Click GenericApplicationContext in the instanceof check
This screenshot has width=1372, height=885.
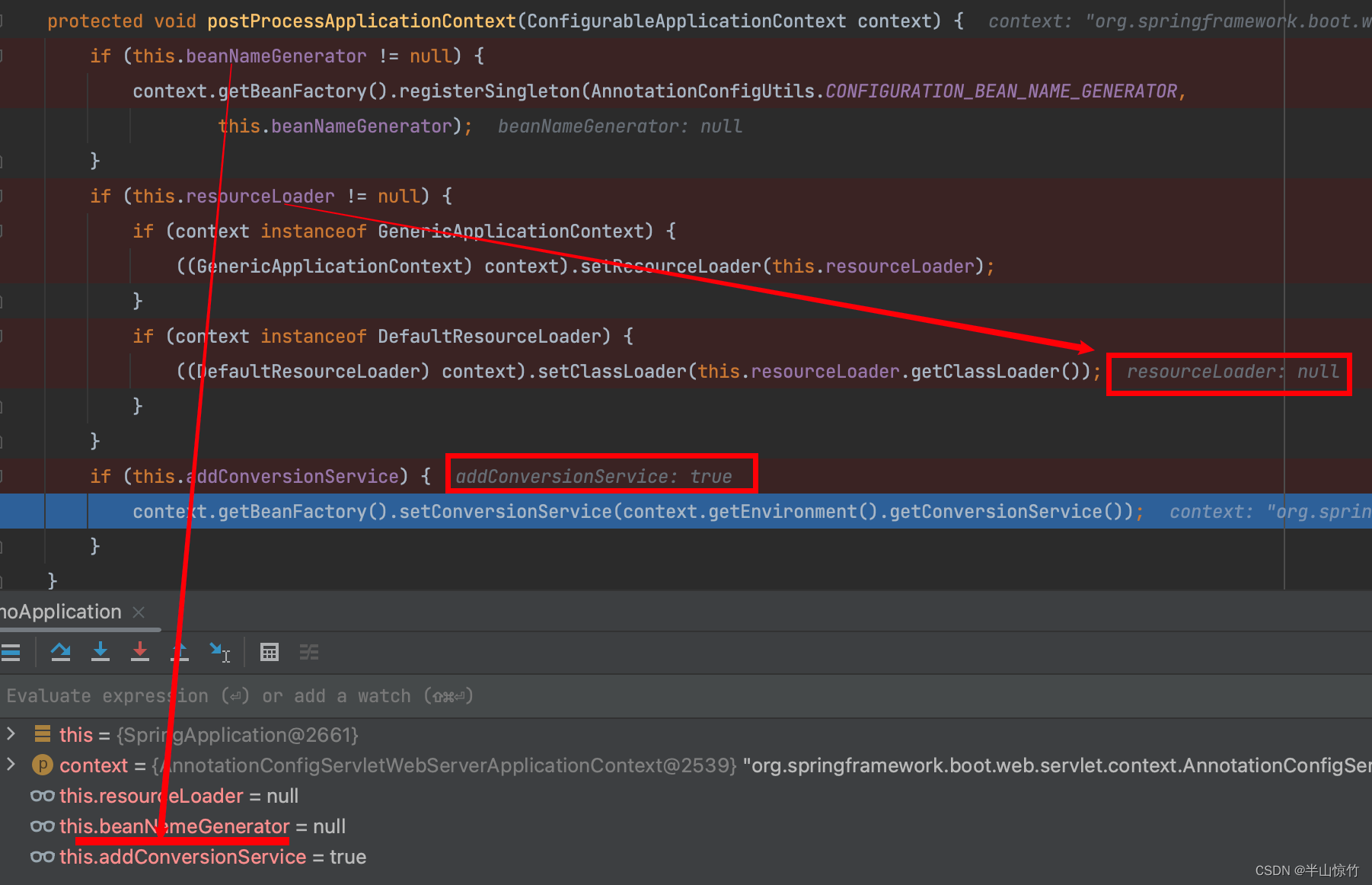(511, 232)
